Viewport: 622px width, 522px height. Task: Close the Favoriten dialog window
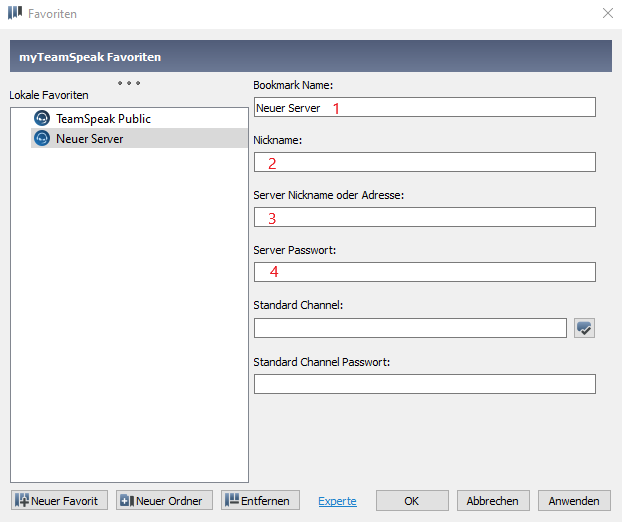pos(608,13)
